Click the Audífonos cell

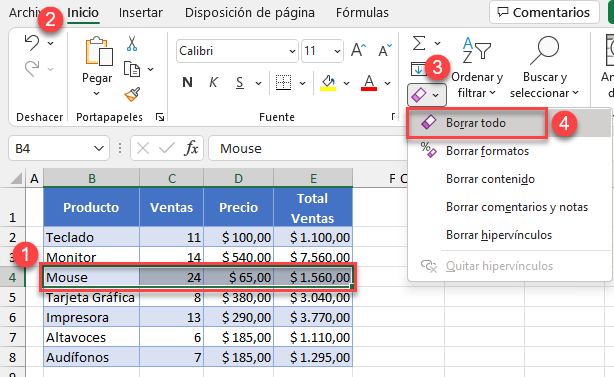point(92,357)
